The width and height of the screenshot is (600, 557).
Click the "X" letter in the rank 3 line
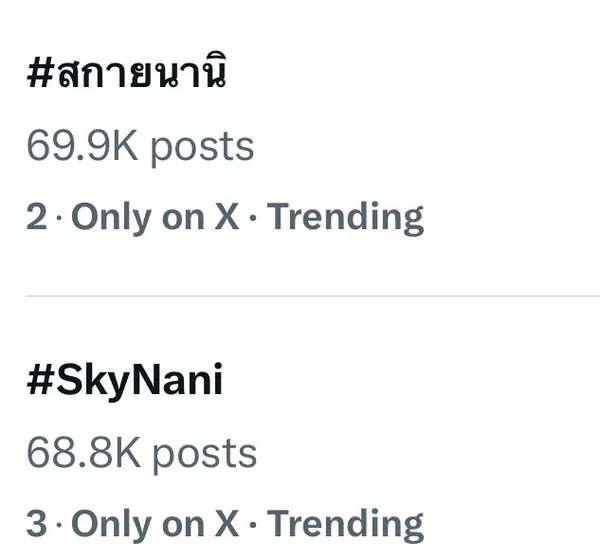coord(228,523)
